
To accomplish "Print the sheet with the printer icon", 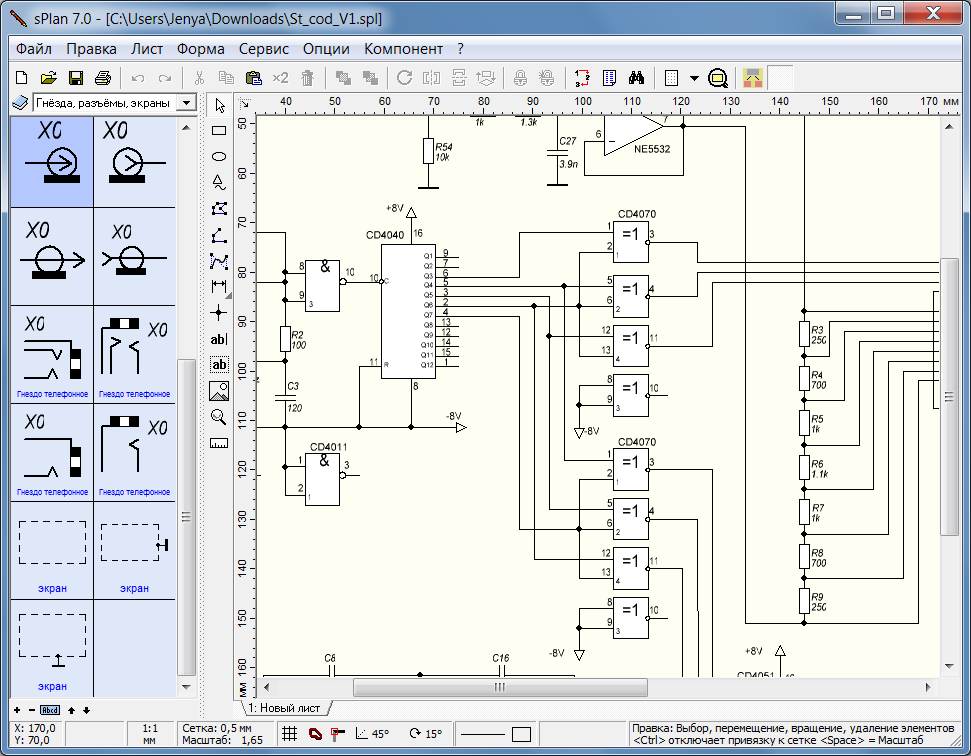I will (103, 78).
